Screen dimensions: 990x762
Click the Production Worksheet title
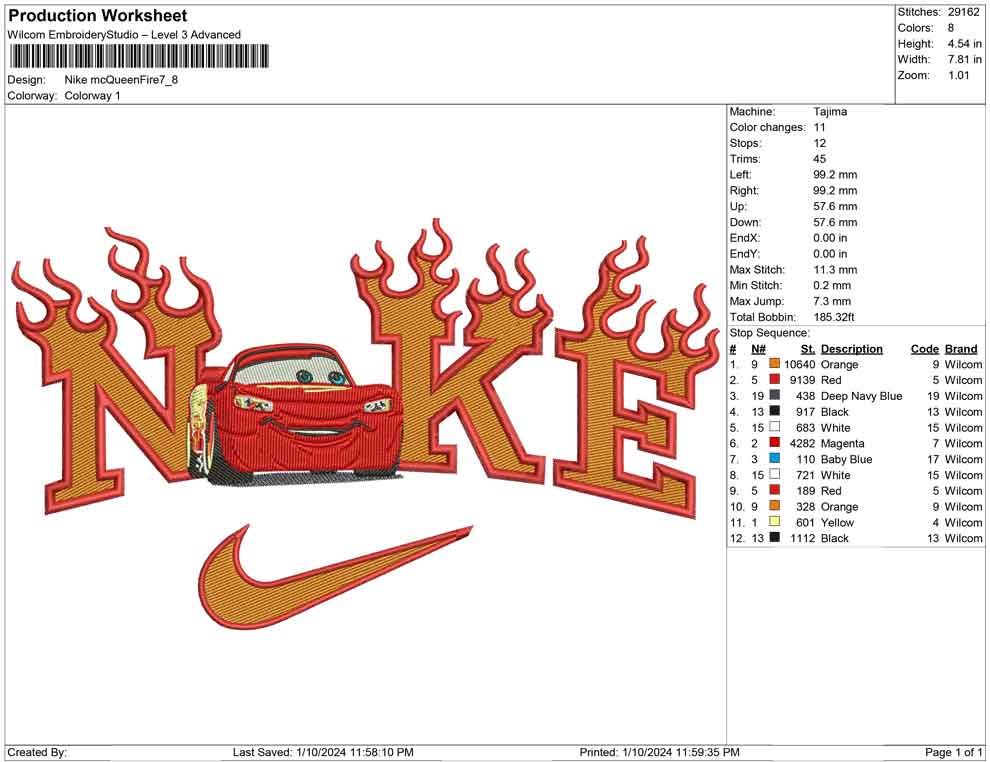[98, 16]
